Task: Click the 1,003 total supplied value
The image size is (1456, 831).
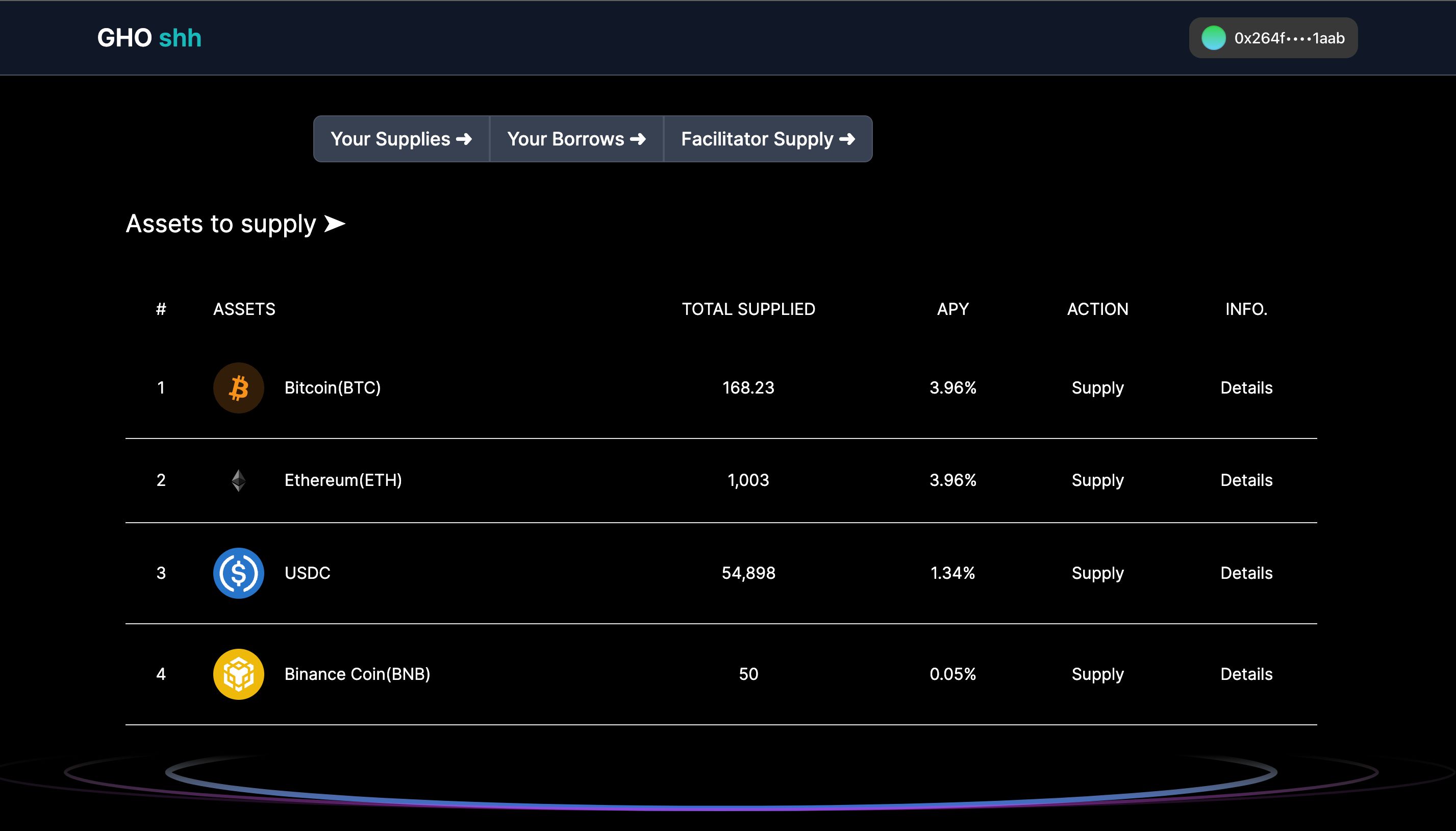Action: click(748, 480)
